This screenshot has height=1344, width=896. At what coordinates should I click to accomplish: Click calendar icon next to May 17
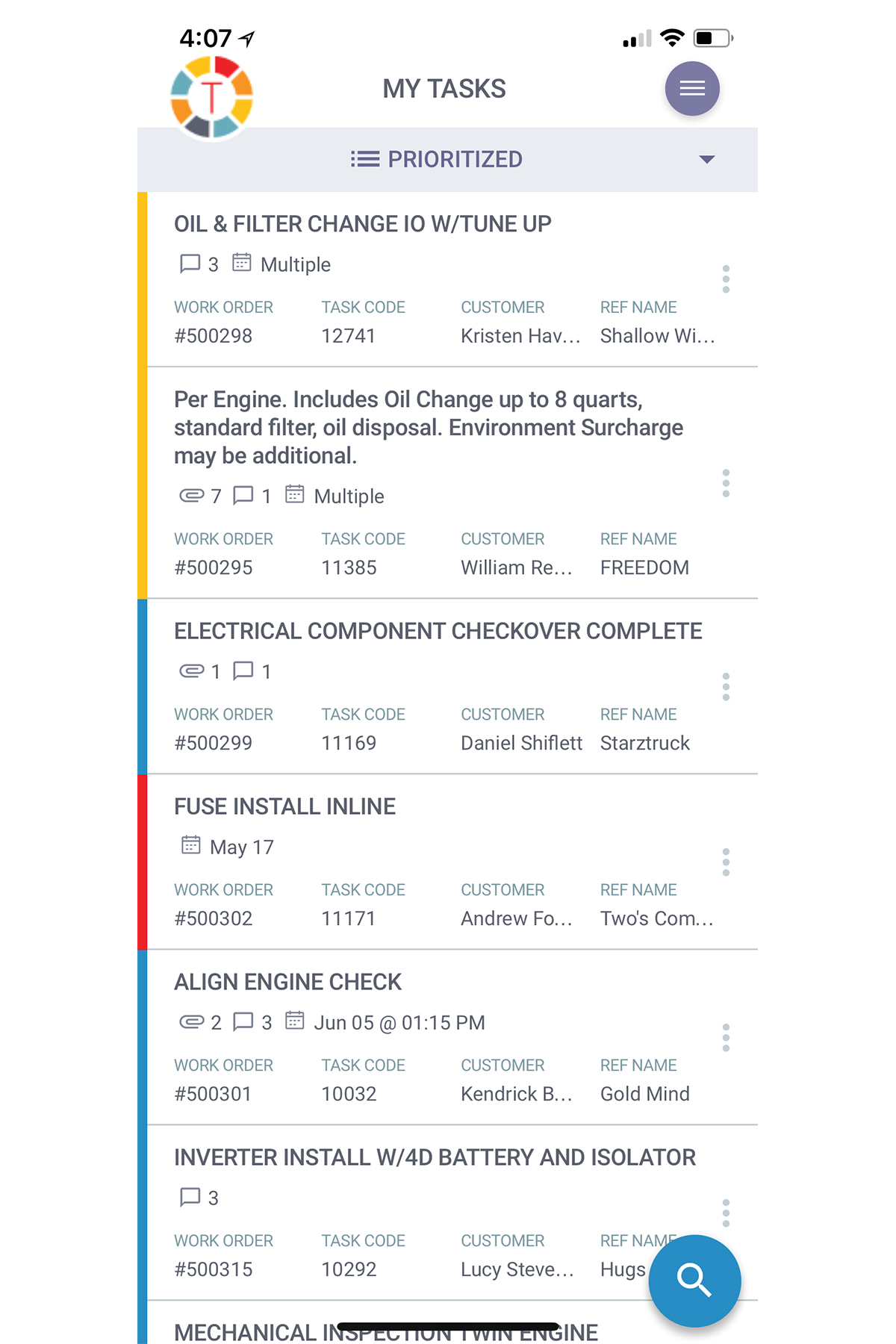click(191, 845)
